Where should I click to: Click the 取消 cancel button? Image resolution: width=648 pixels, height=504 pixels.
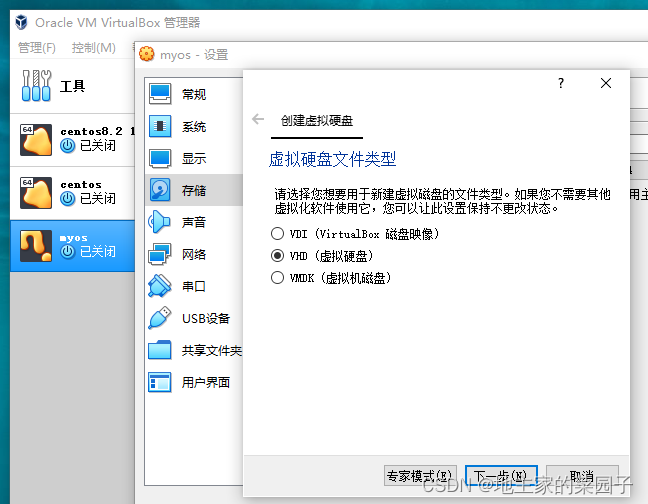click(x=582, y=475)
